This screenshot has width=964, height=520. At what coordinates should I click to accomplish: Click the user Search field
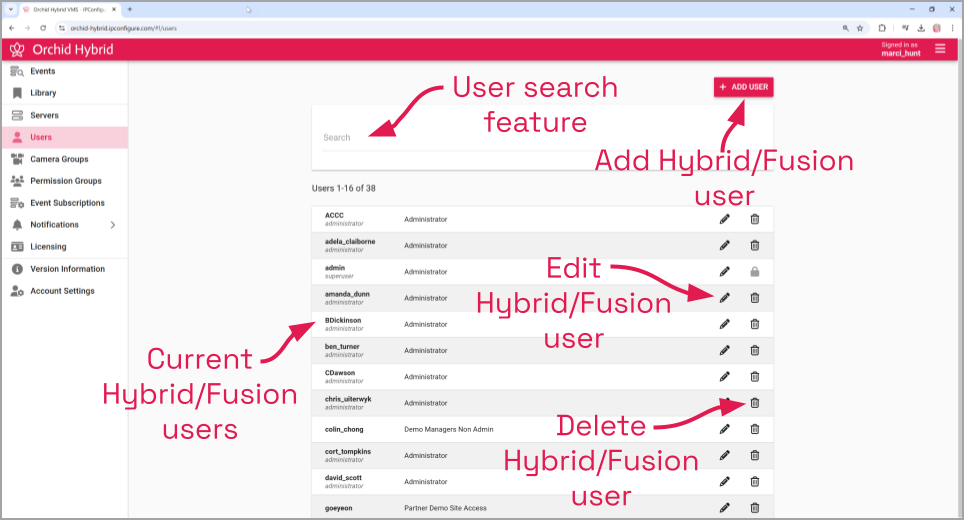[541, 138]
